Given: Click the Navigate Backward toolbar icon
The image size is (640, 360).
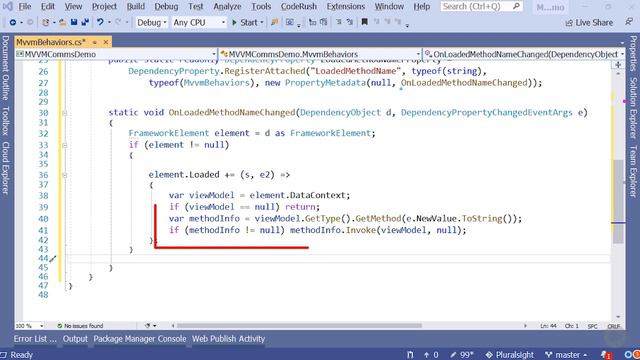Looking at the screenshot, I should click(x=13, y=22).
